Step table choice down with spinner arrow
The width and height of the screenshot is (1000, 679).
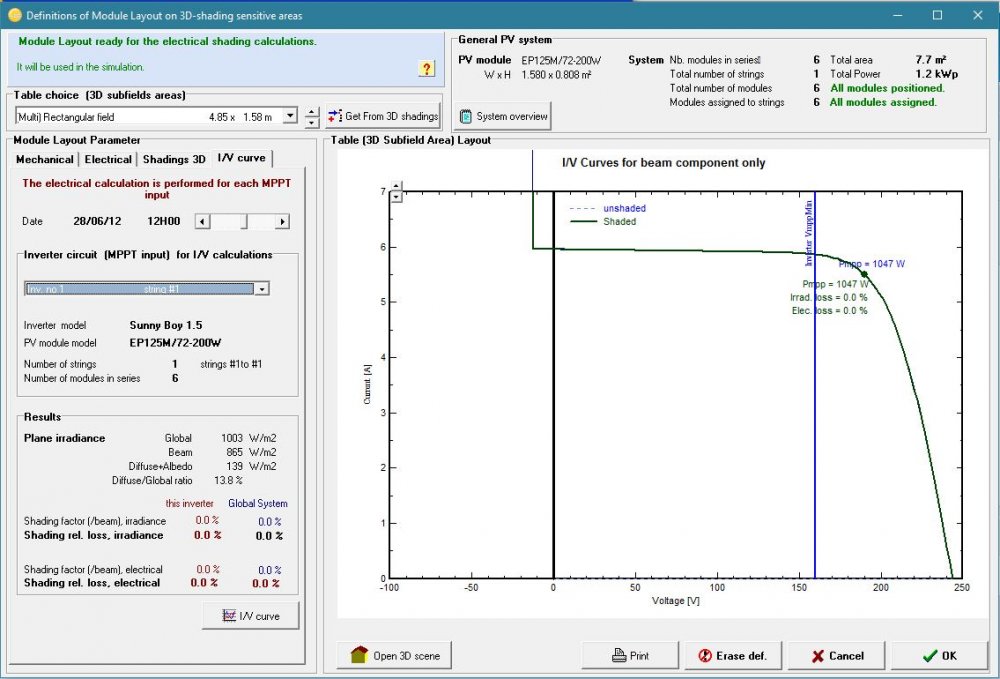312,123
